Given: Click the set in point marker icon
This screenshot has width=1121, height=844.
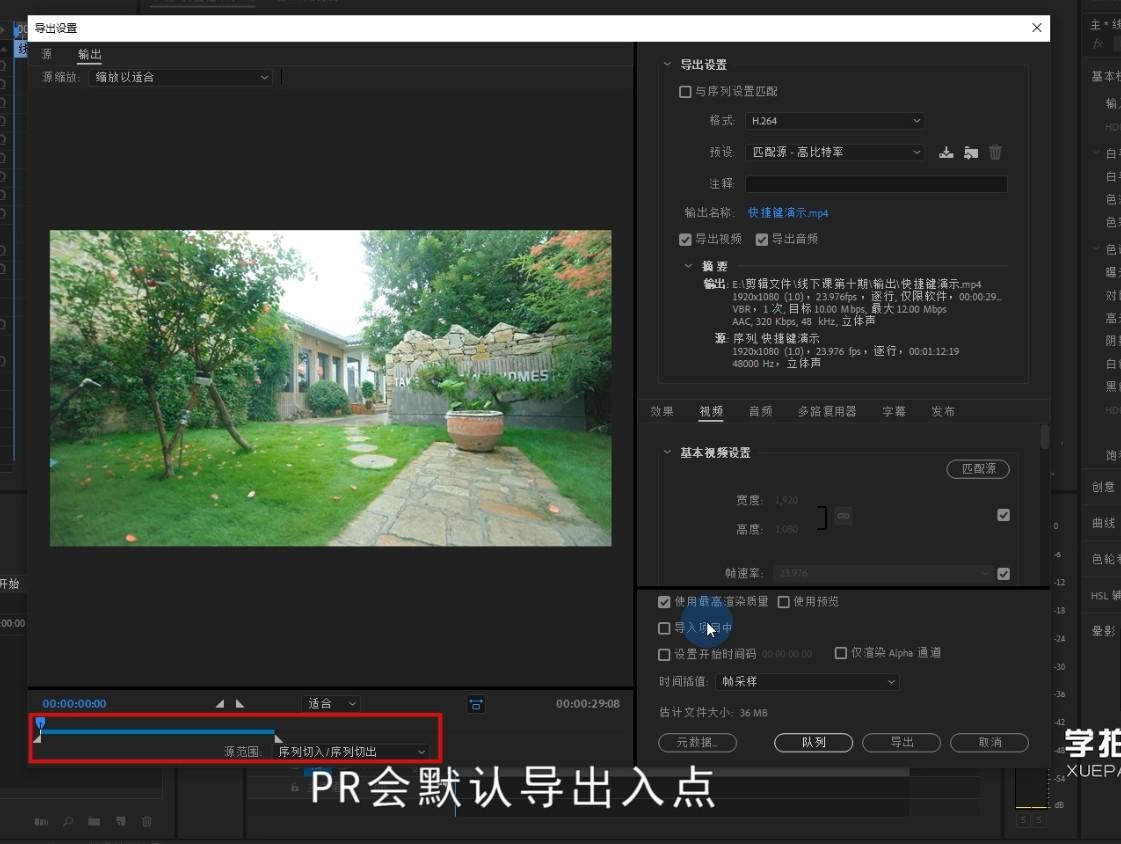Looking at the screenshot, I should (x=220, y=704).
